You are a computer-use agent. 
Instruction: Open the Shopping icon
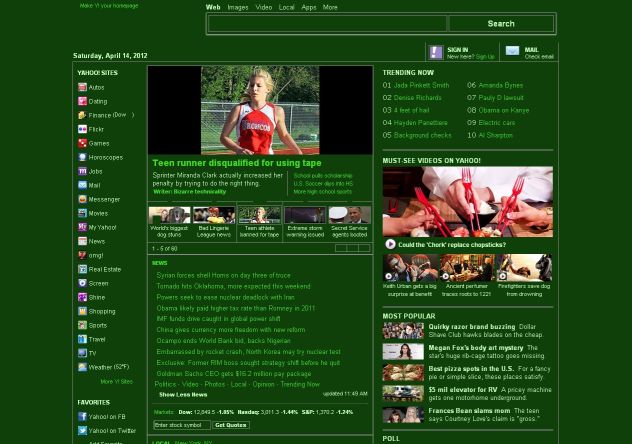pyautogui.click(x=82, y=311)
